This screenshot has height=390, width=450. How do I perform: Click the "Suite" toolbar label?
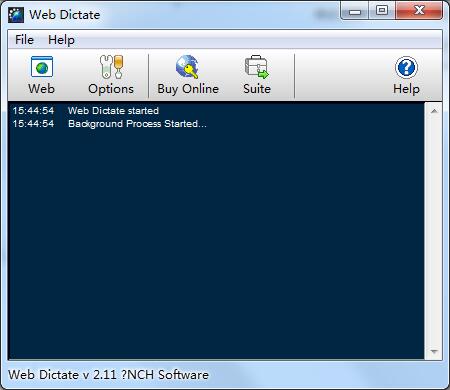coord(257,89)
